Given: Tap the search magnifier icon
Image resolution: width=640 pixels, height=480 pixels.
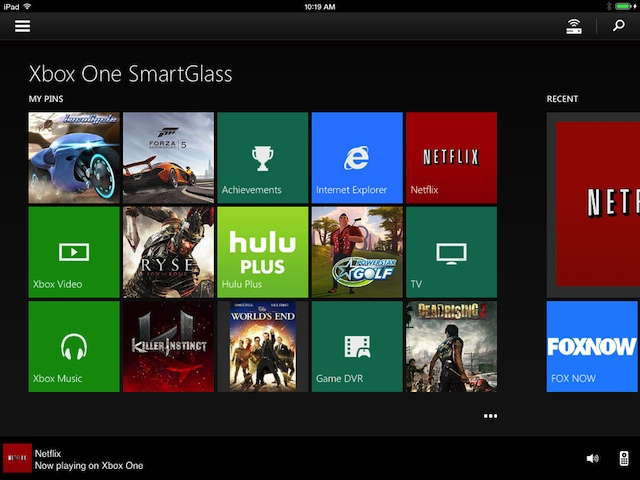Looking at the screenshot, I should coord(618,26).
